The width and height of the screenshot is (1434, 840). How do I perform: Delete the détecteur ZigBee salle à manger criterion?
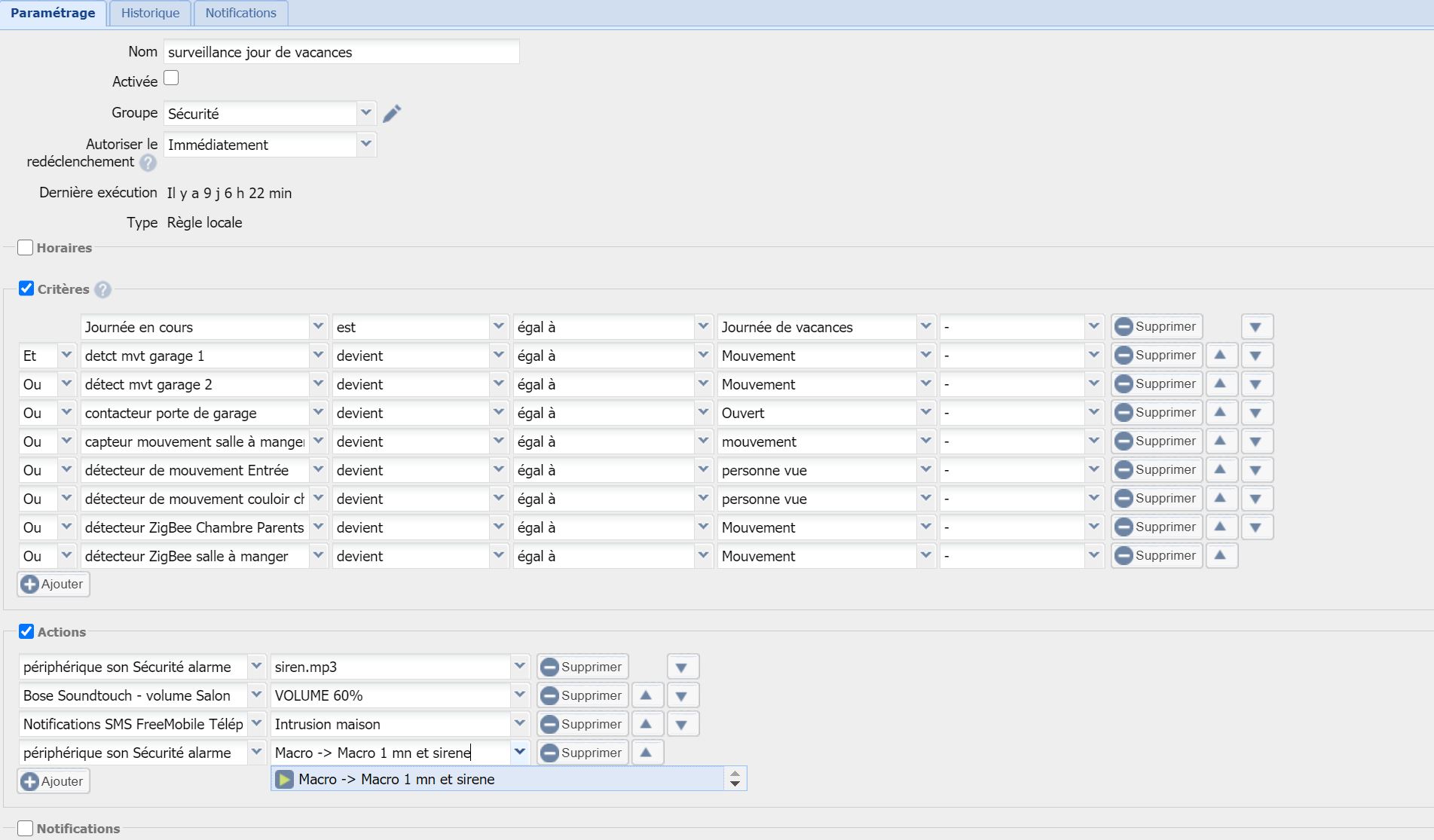(x=1157, y=556)
